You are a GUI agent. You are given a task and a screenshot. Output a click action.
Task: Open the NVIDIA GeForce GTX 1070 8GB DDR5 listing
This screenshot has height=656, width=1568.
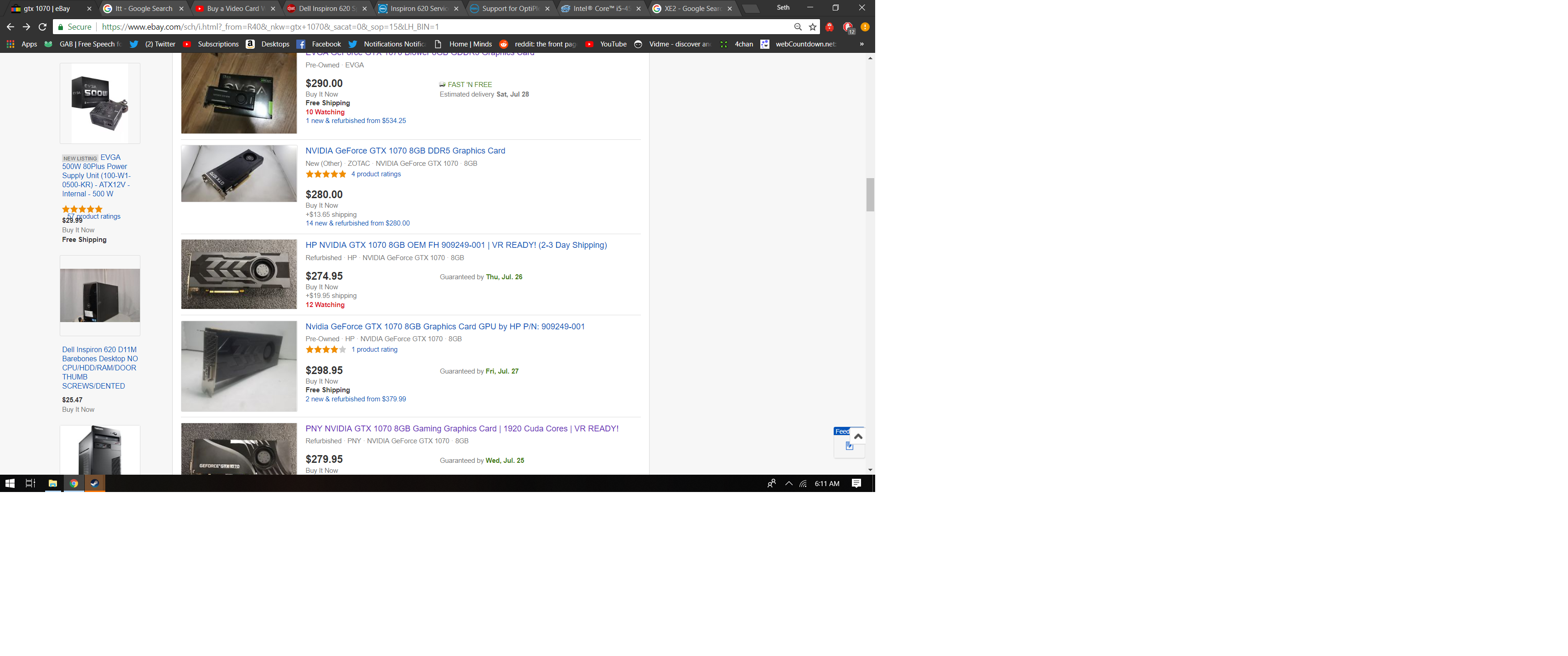405,151
